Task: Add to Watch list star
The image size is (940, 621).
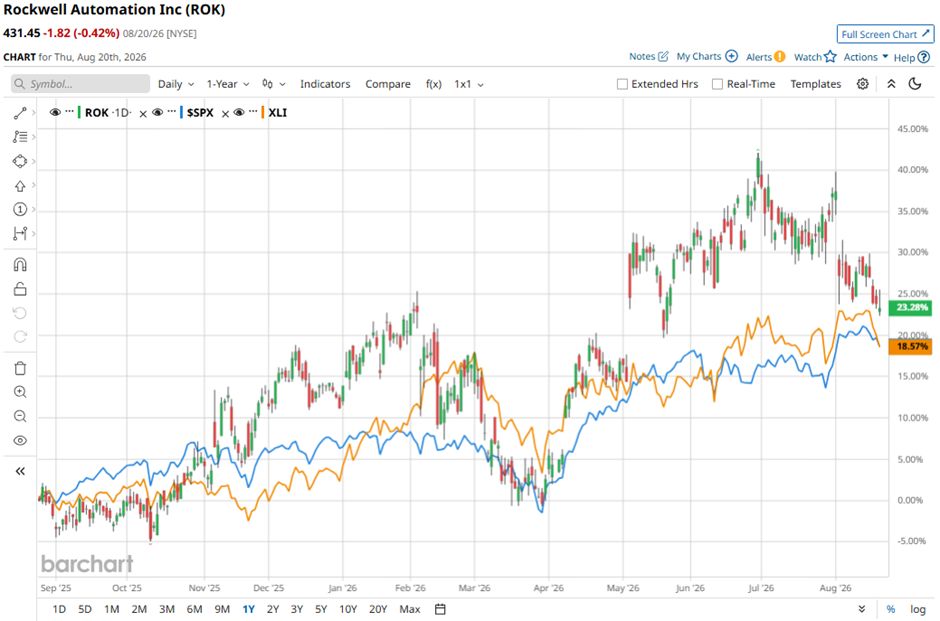Action: point(815,57)
